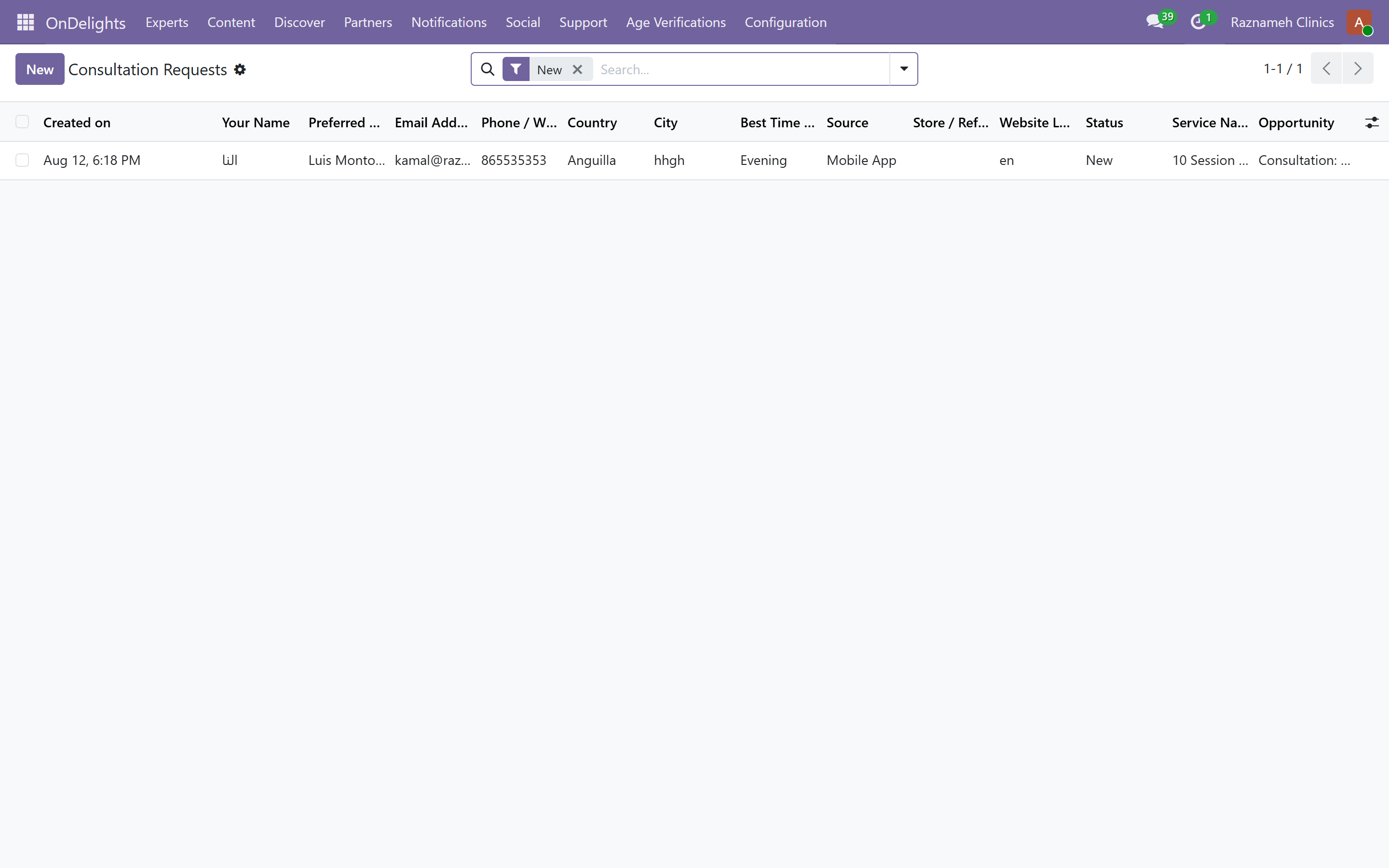
Task: Expand the search options dropdown arrow
Action: 903,69
